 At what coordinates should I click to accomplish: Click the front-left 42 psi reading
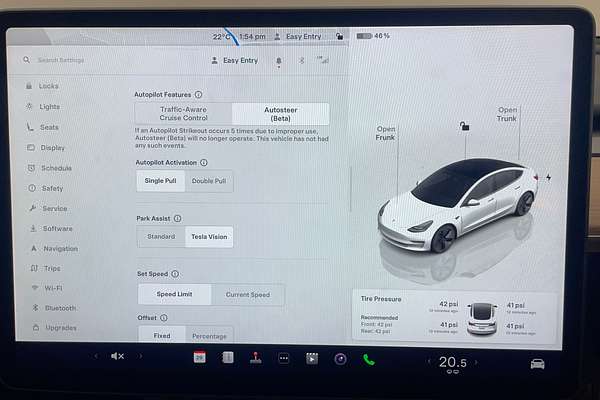pyautogui.click(x=448, y=304)
